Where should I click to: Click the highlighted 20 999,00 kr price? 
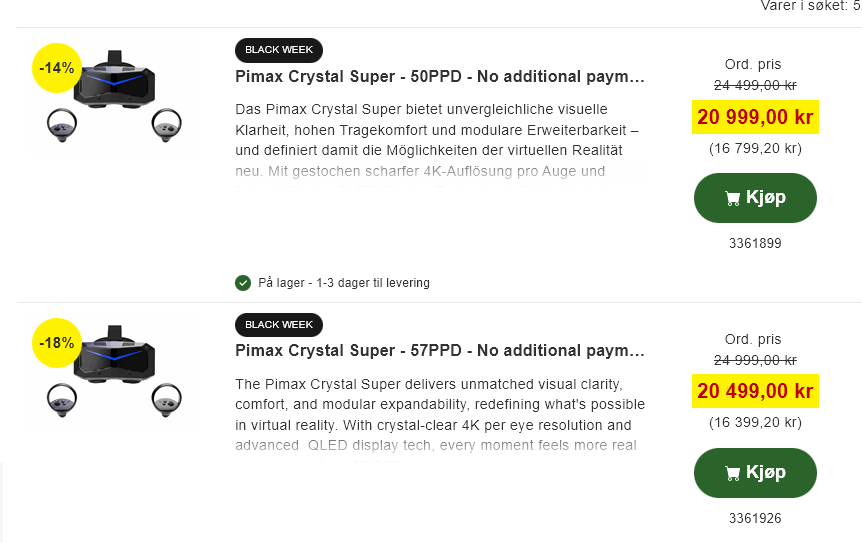pyautogui.click(x=755, y=117)
